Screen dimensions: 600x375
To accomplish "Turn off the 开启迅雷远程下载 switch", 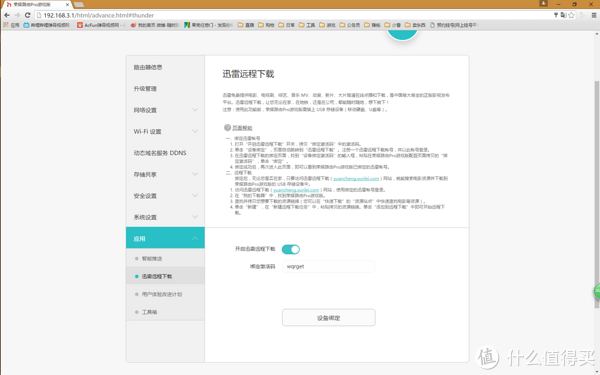I will [290, 249].
